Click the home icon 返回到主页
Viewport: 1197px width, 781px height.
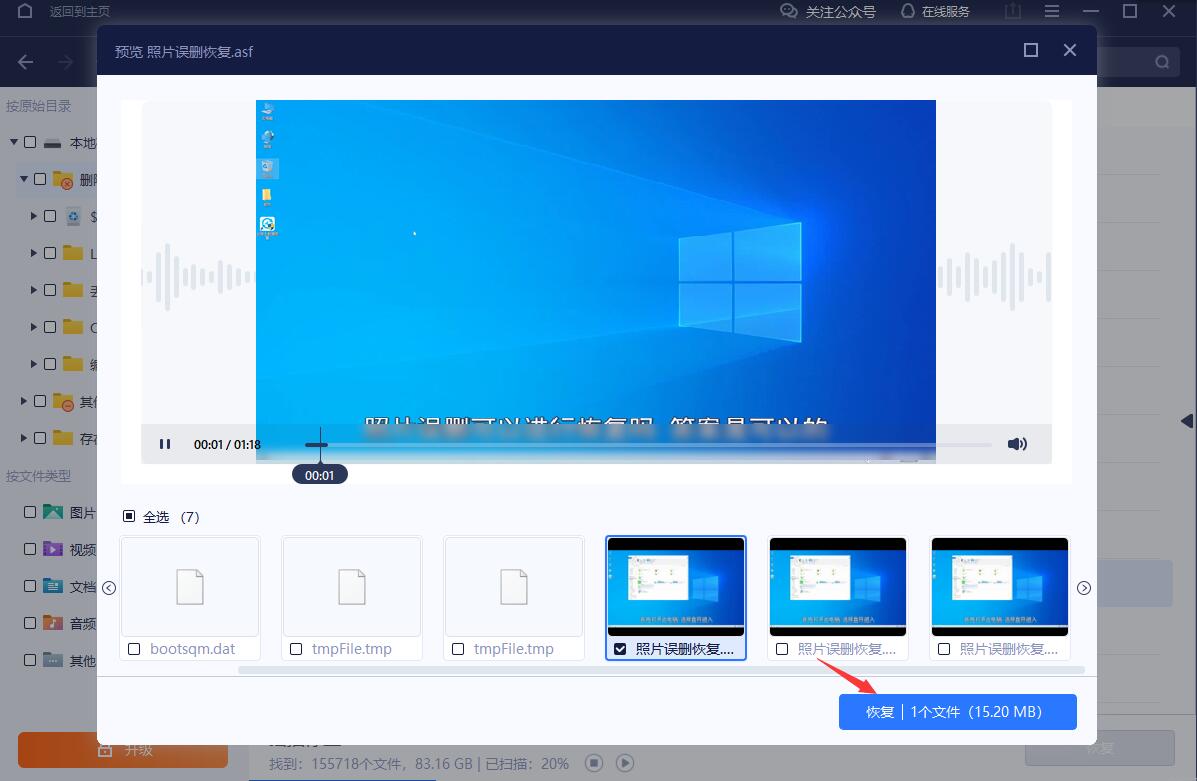point(24,11)
